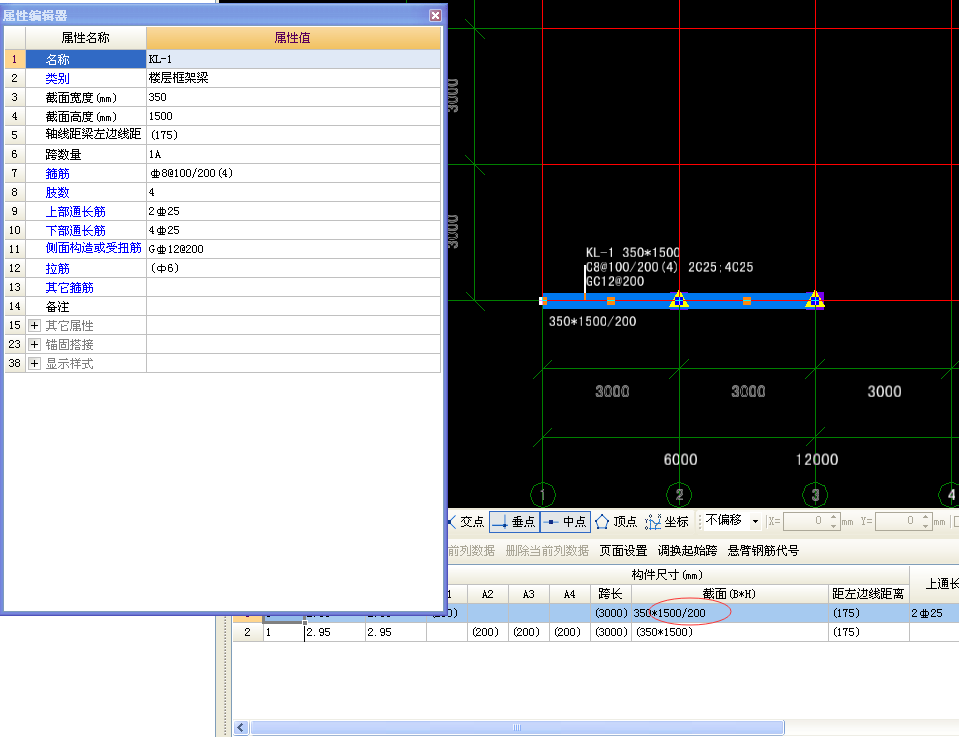Click the empty 备注 value cell
This screenshot has width=959, height=737.
(293, 306)
